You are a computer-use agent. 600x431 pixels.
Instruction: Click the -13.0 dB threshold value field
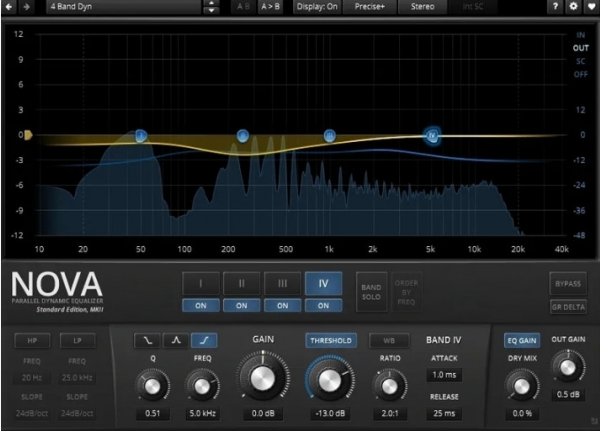(x=330, y=413)
